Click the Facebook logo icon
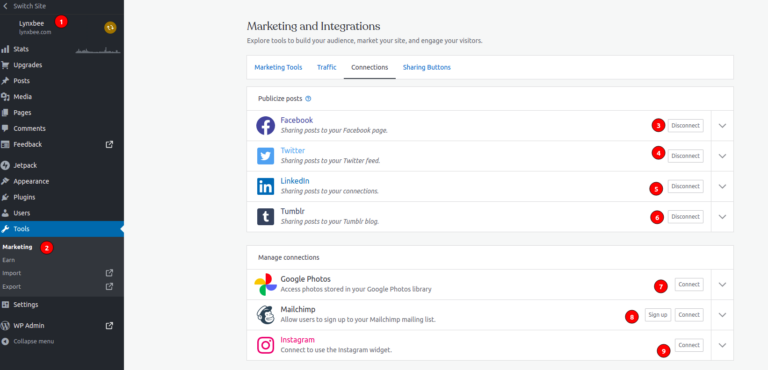 coord(265,126)
